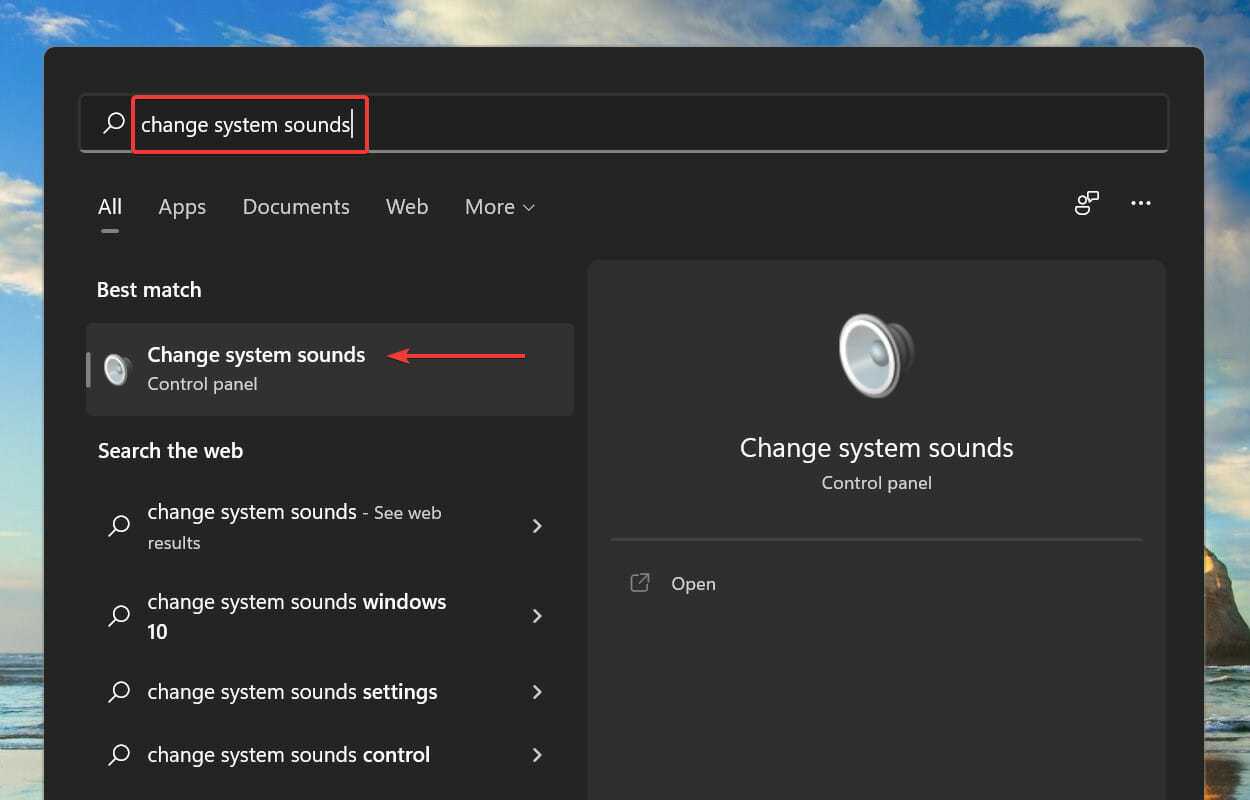Viewport: 1250px width, 800px height.
Task: Click the Open external-link icon
Action: 640,583
